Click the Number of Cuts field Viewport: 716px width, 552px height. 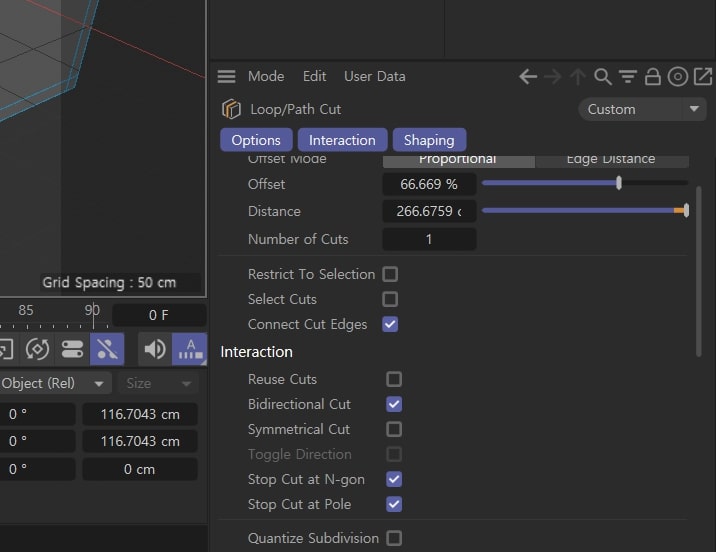click(x=429, y=239)
